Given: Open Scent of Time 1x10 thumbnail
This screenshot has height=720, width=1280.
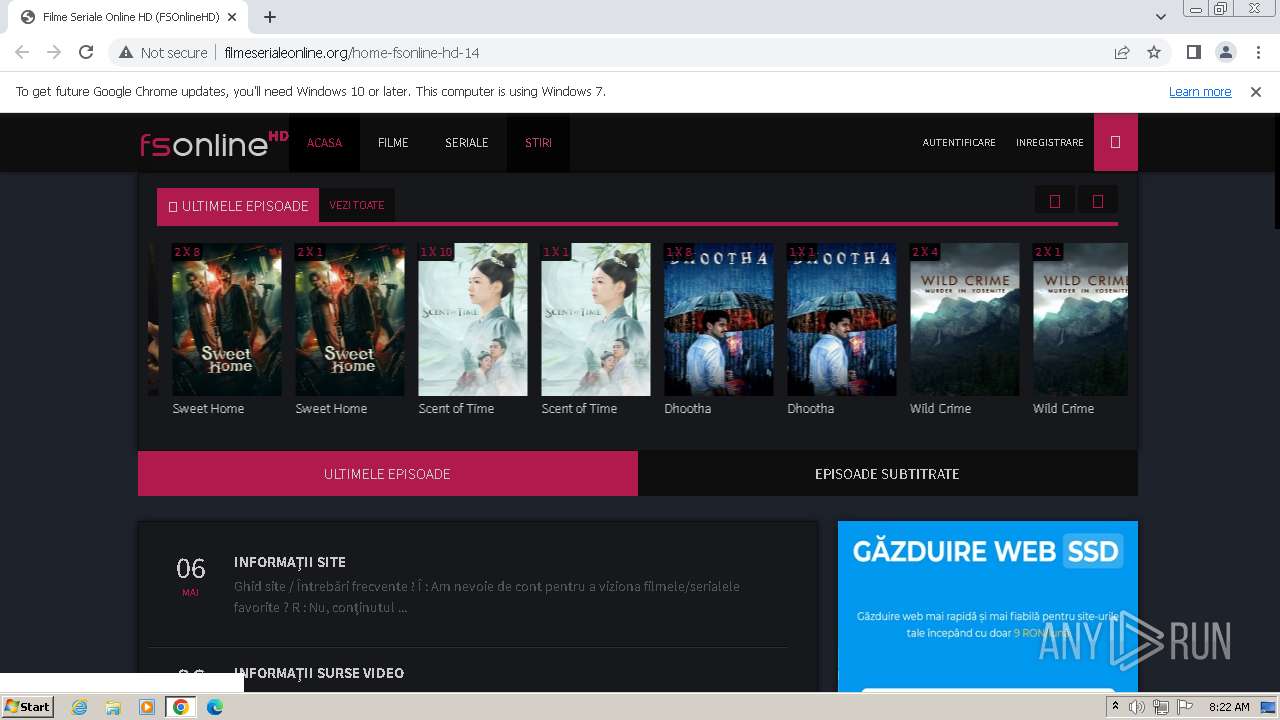Looking at the screenshot, I should 473,319.
